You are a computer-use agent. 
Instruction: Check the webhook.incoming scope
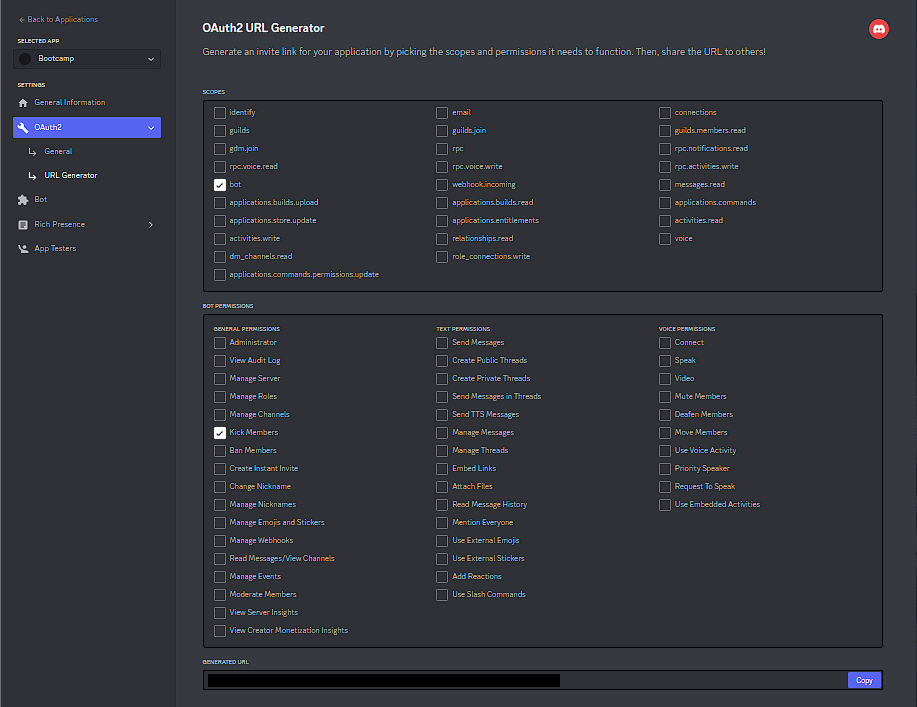(442, 185)
